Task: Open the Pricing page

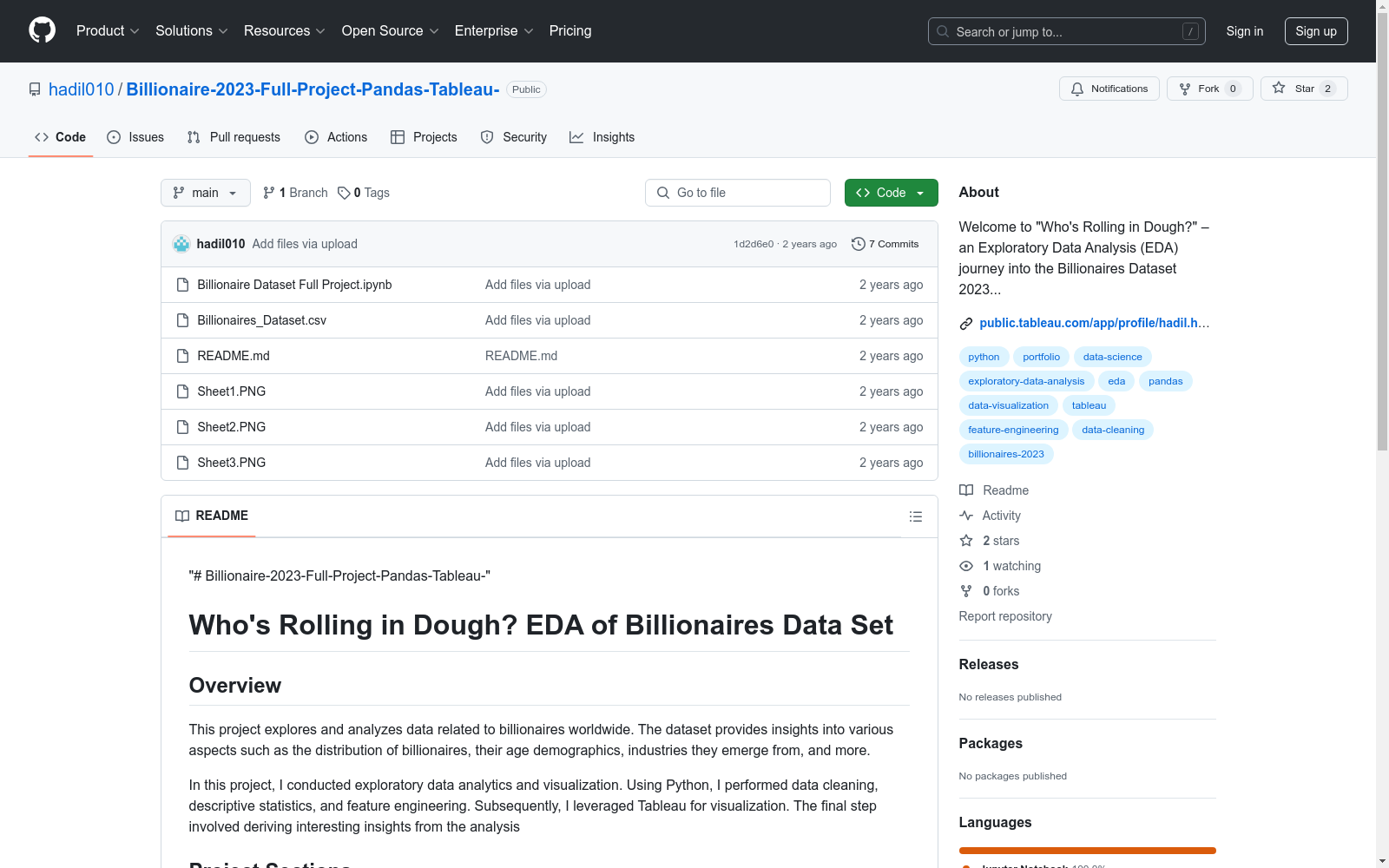Action: [570, 31]
